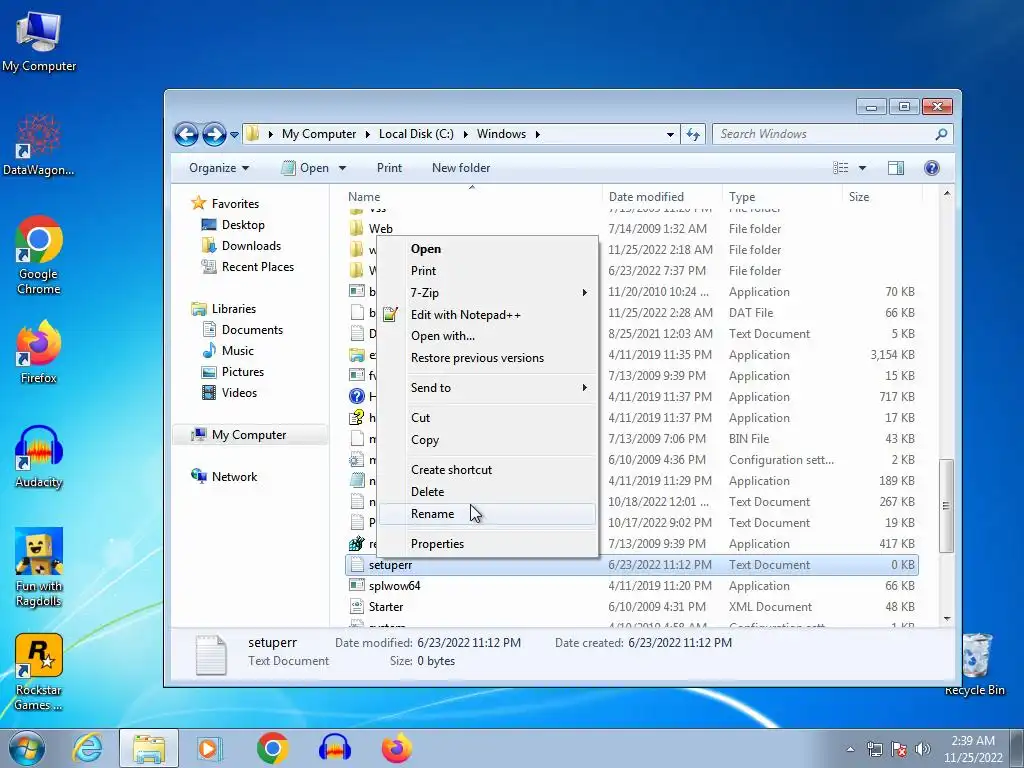Viewport: 1024px width, 768px height.
Task: Open Firefox from the taskbar
Action: coord(397,748)
